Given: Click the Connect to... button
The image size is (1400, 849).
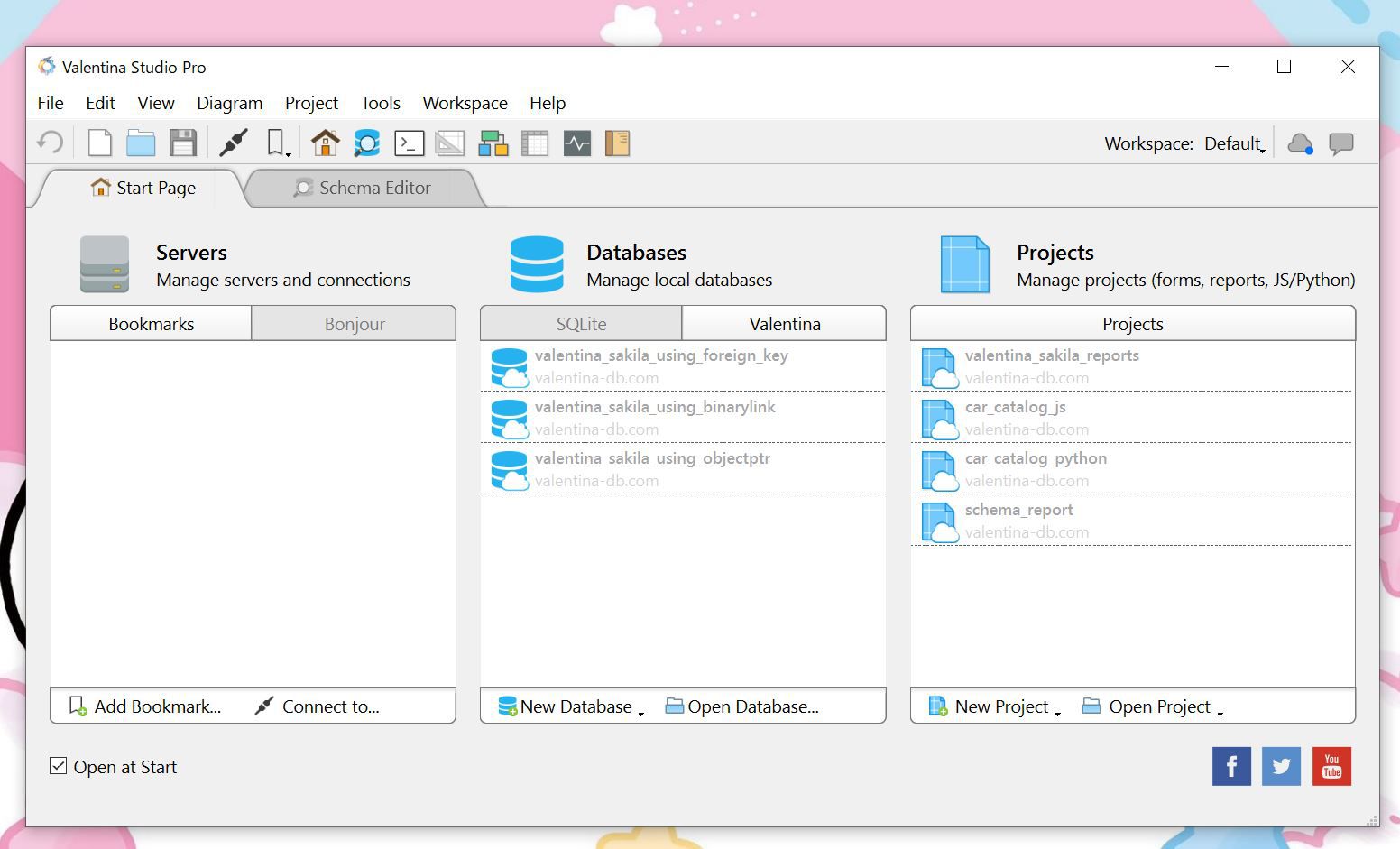Looking at the screenshot, I should click(318, 706).
